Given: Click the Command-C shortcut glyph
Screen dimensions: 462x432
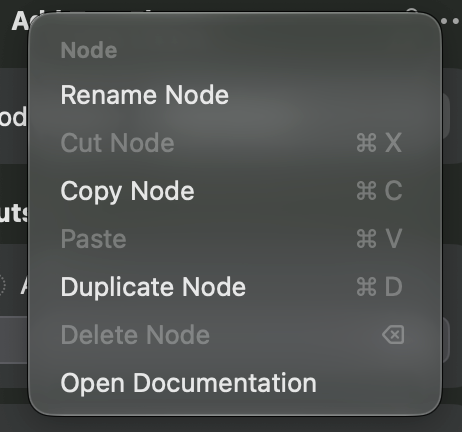Looking at the screenshot, I should [379, 191].
